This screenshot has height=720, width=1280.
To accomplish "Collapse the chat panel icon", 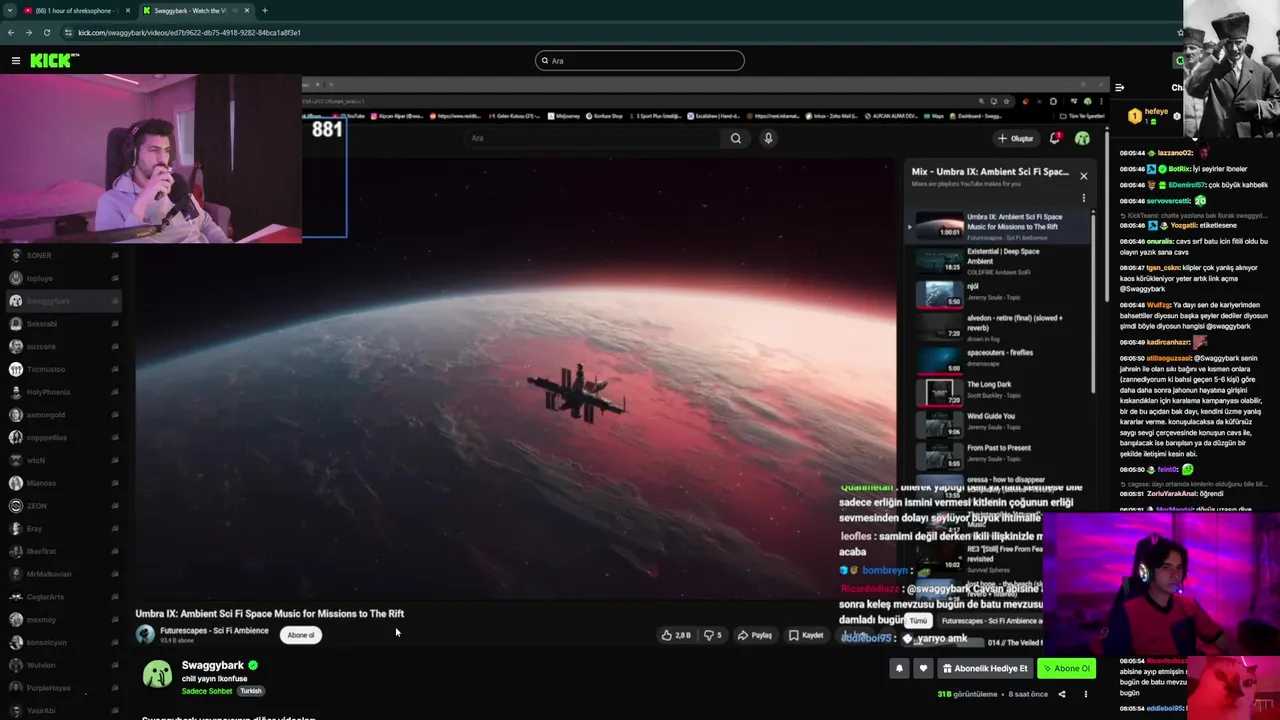I will (1120, 88).
